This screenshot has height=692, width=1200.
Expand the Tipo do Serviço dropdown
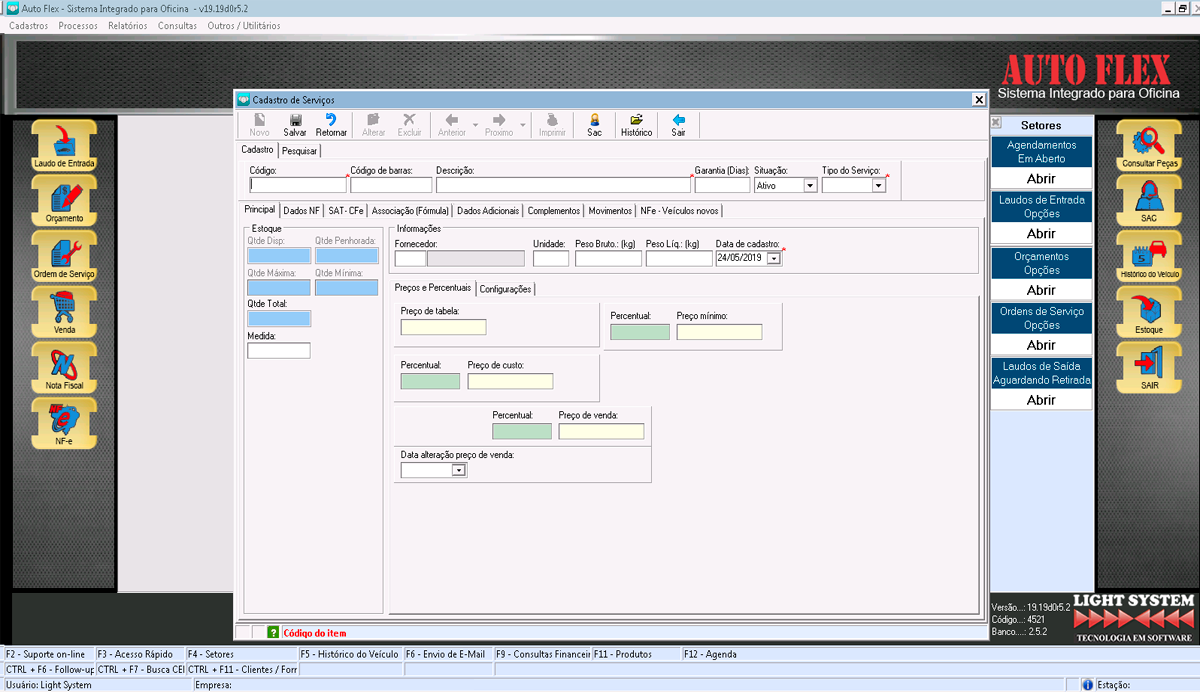878,185
